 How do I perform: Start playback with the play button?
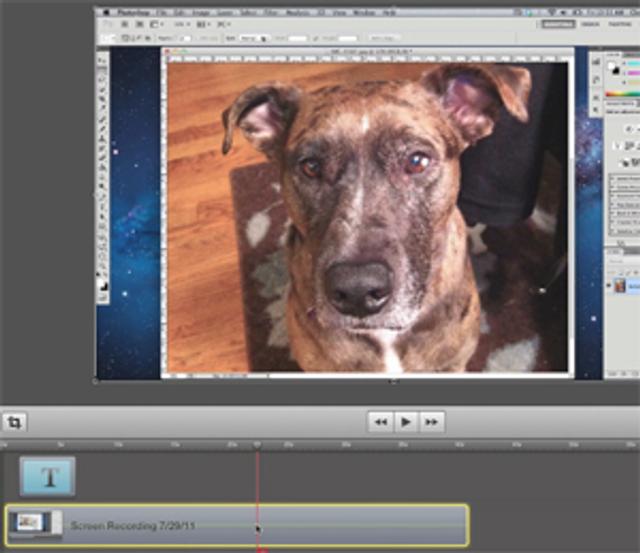(x=406, y=422)
